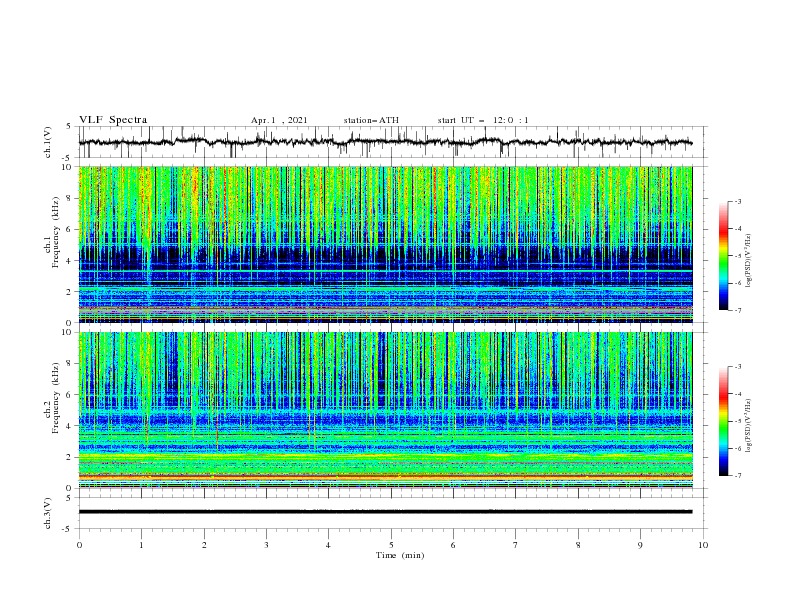Click the "log(PSD)(V²/Hz)" label beside ch.2 colorbar
This screenshot has width=792, height=612.
pos(749,426)
